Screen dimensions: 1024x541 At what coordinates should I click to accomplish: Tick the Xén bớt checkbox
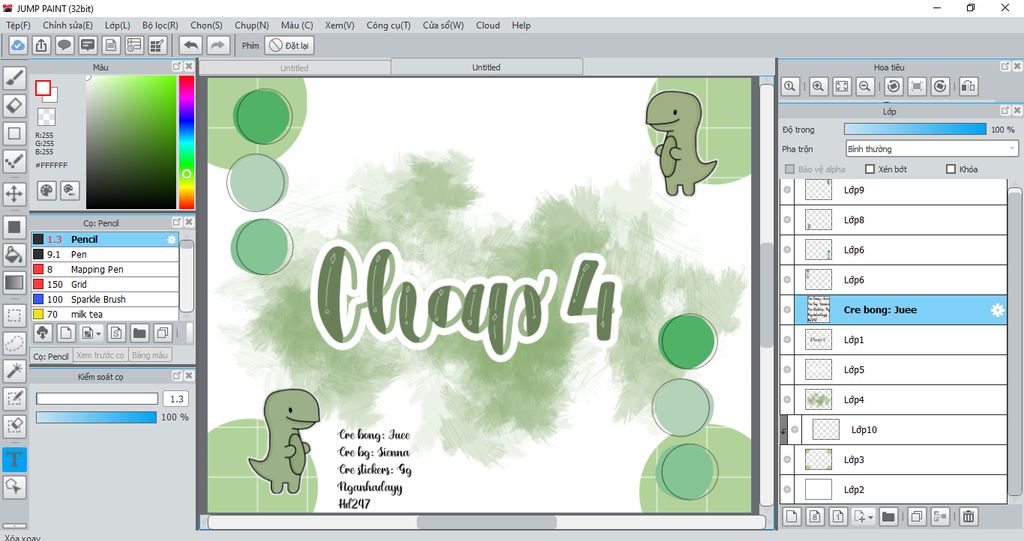click(x=870, y=169)
